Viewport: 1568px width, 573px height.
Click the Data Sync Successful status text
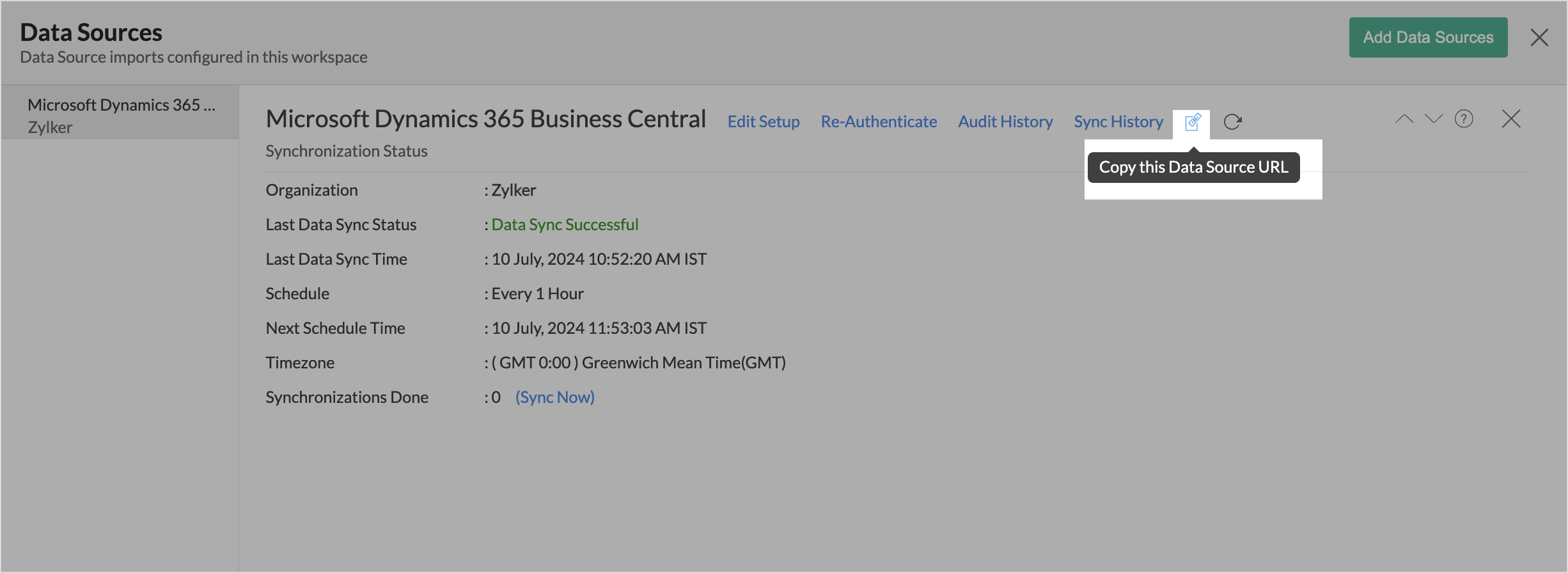click(x=565, y=224)
